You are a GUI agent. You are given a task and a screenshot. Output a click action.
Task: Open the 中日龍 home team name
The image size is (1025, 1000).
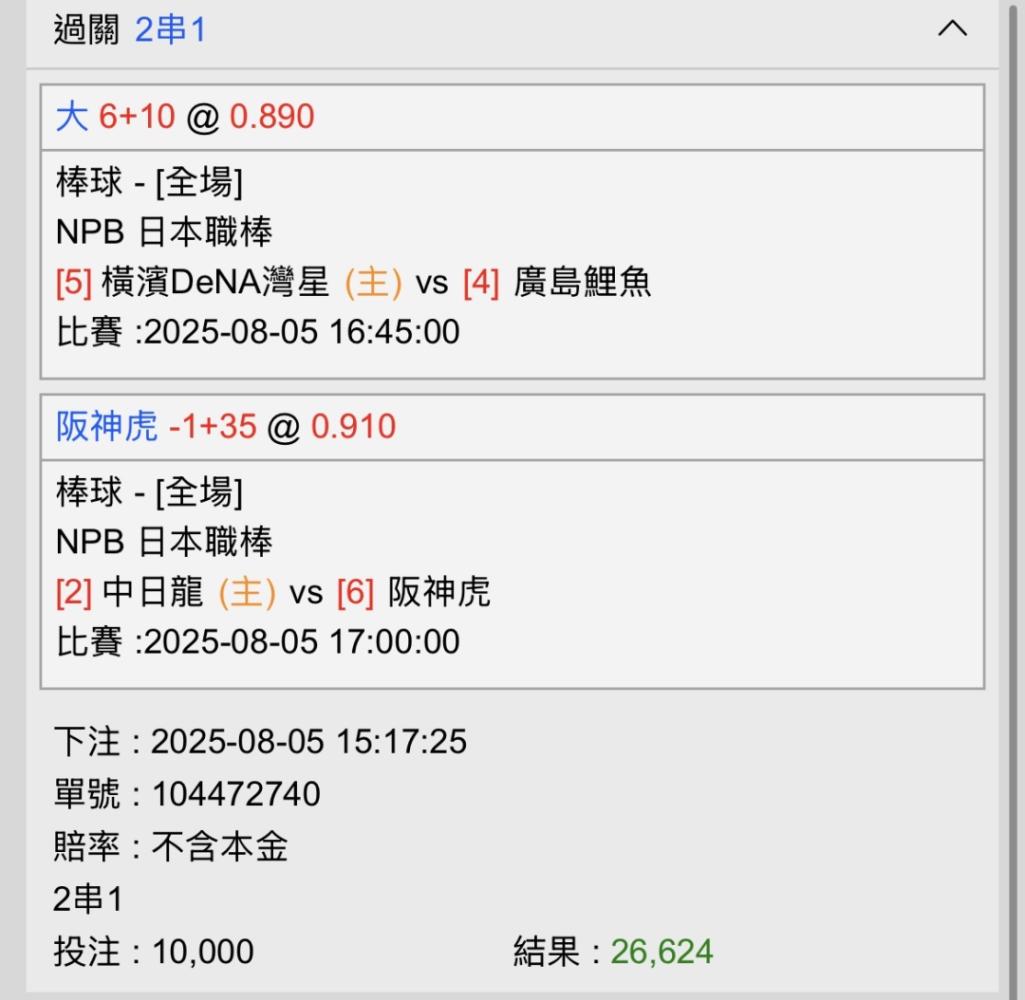153,592
